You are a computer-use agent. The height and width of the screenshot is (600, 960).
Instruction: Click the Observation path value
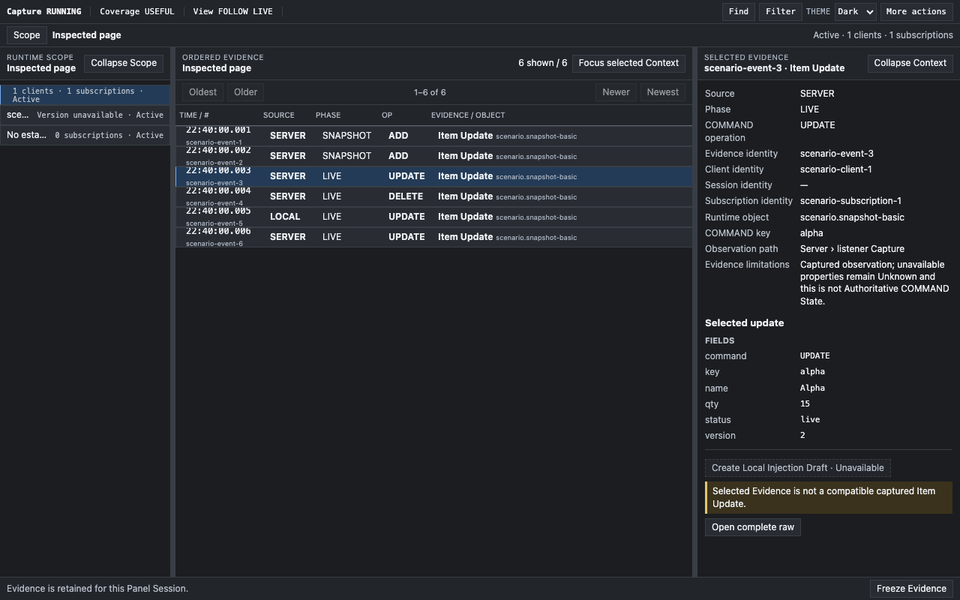tap(852, 249)
